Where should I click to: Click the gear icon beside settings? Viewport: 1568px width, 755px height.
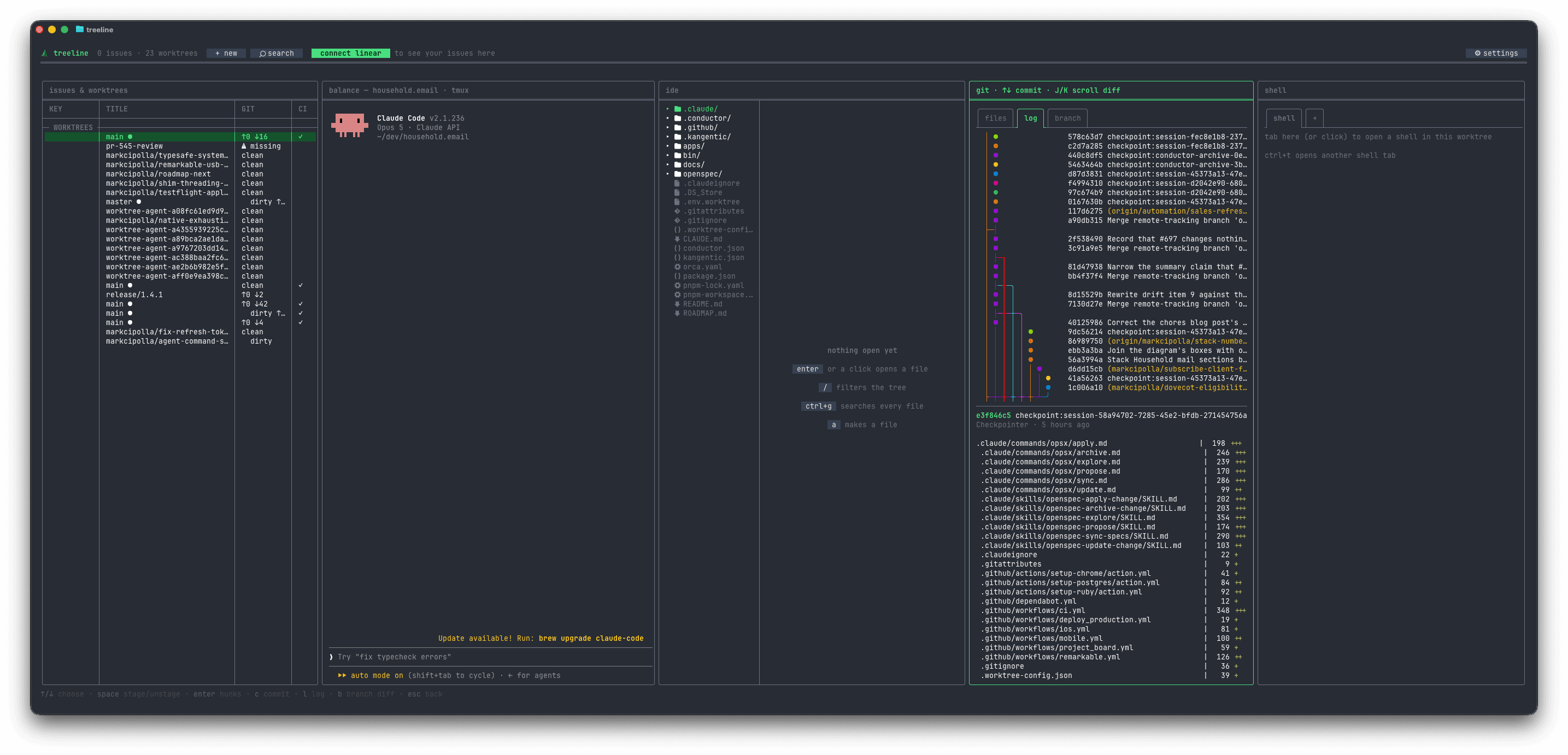[x=1477, y=54]
